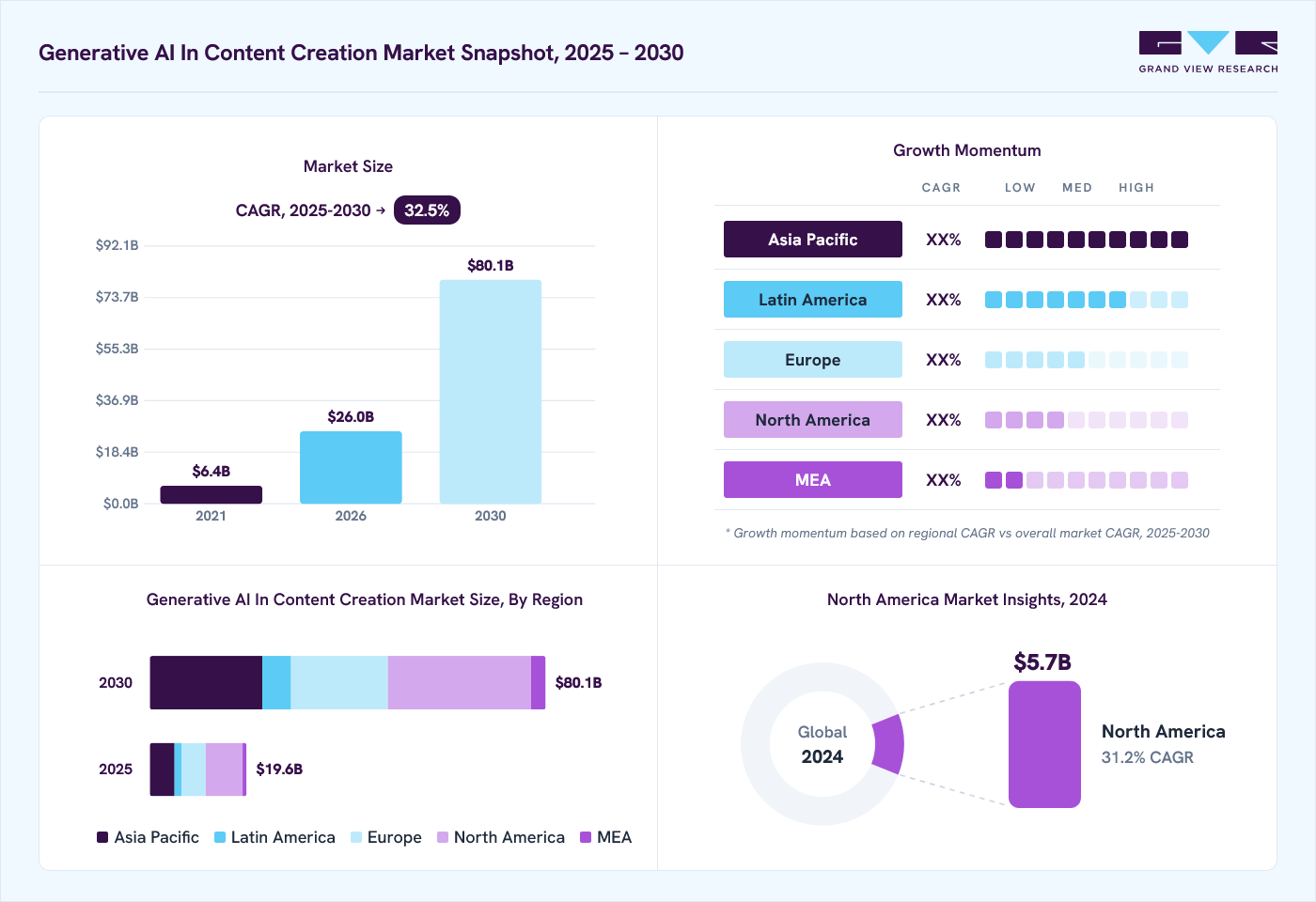The height and width of the screenshot is (902, 1316).
Task: Click the North America region label in Growth Momentum
Action: pos(813,420)
